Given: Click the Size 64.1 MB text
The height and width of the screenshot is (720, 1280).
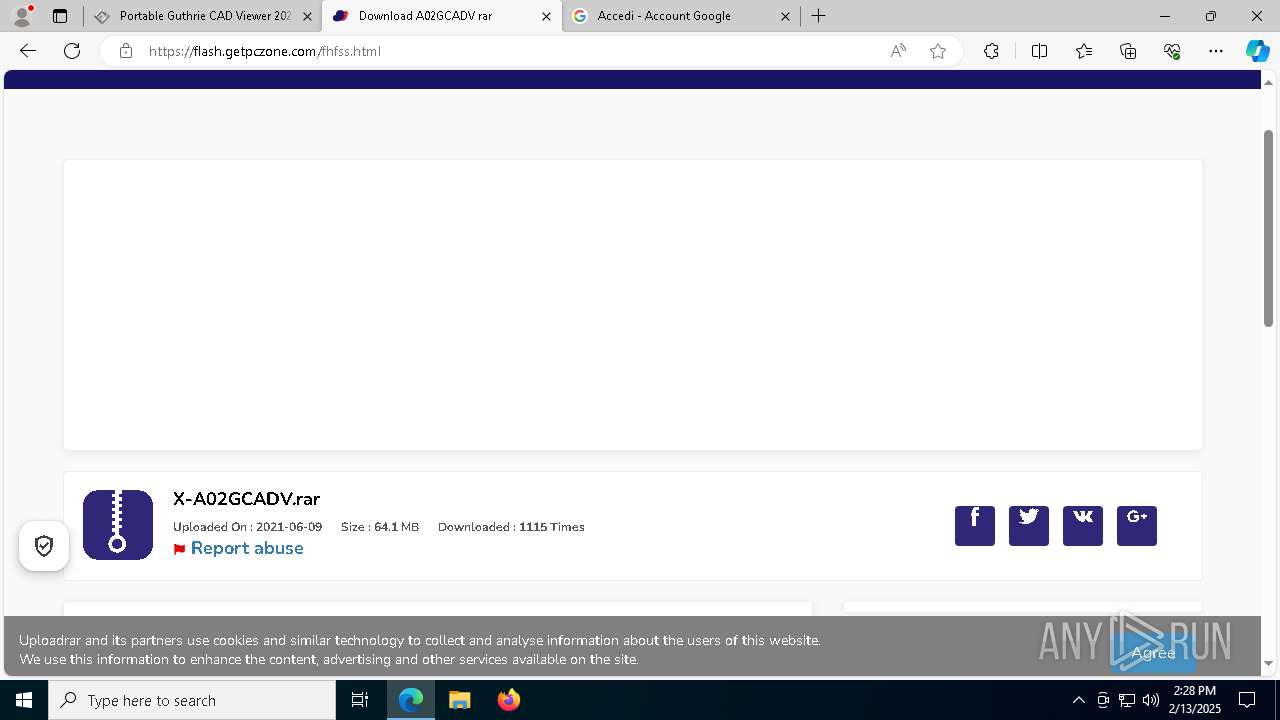Looking at the screenshot, I should click(x=380, y=527).
